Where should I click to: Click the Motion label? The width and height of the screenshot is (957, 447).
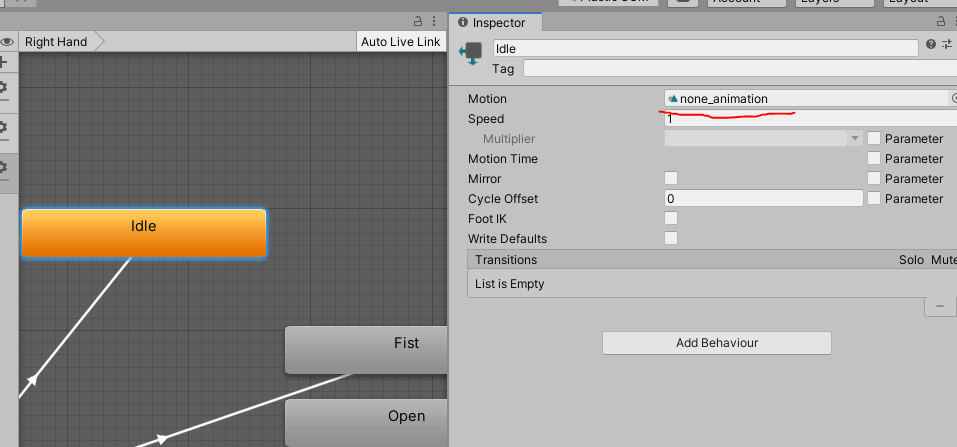(x=487, y=99)
